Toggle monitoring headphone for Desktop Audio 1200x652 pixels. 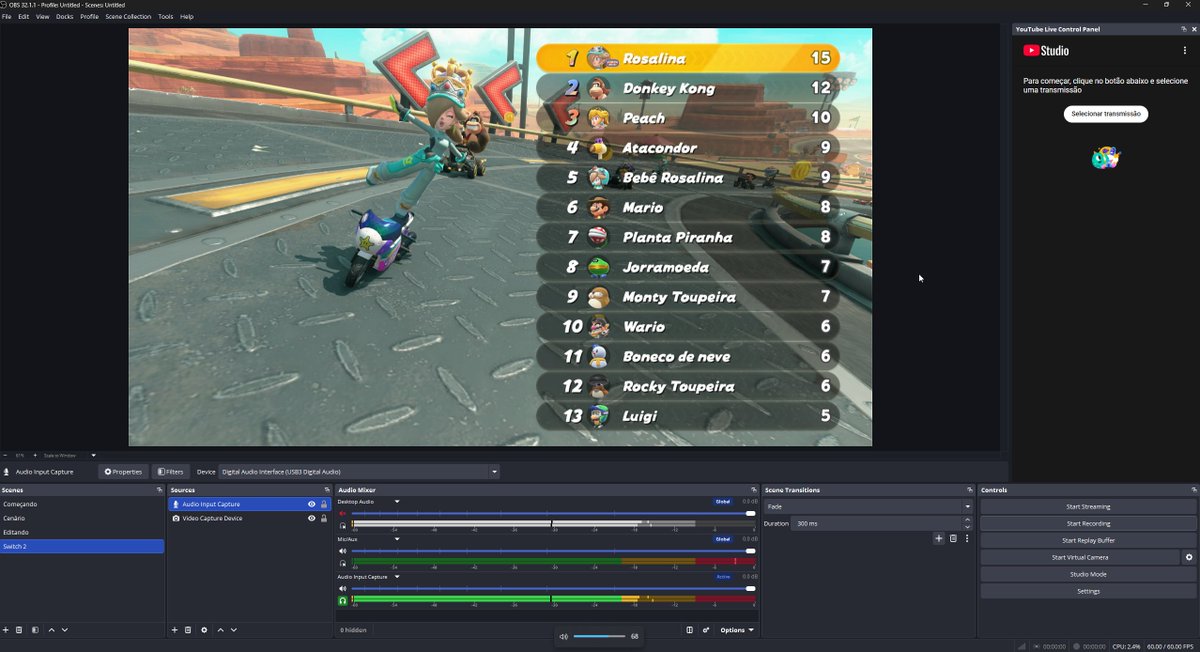[343, 525]
